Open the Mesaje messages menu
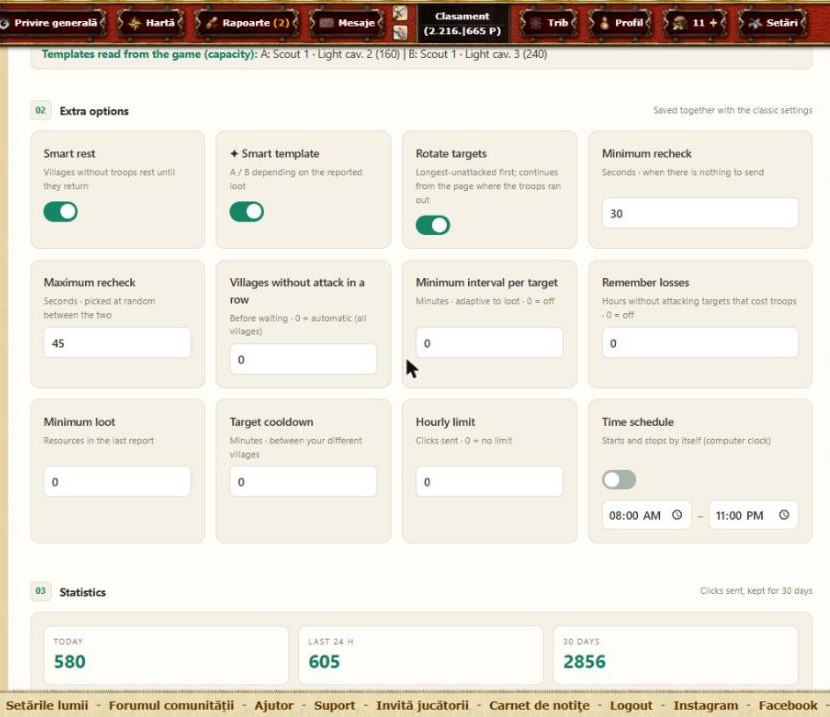830x717 pixels. pyautogui.click(x=347, y=23)
